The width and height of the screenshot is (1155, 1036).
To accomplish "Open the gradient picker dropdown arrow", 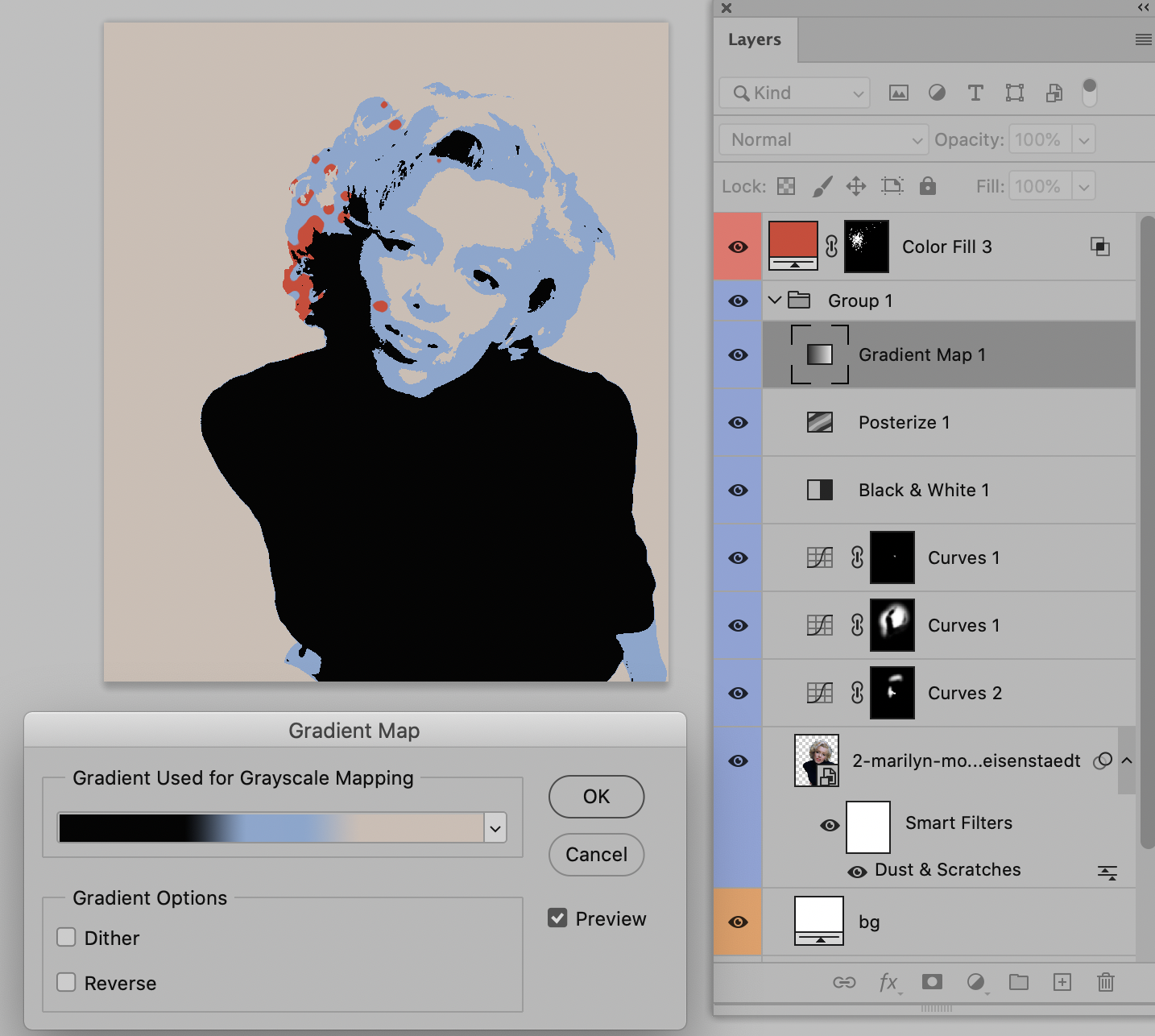I will (x=495, y=827).
